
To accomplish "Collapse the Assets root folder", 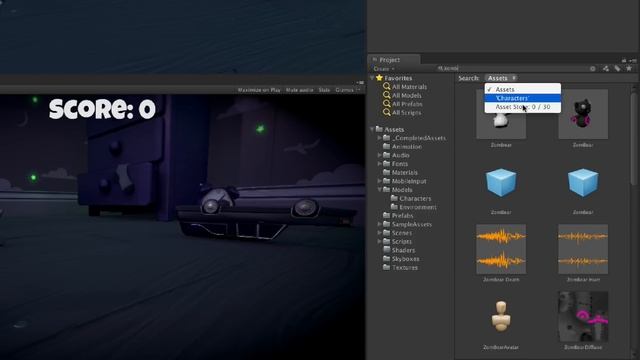I will [372, 129].
